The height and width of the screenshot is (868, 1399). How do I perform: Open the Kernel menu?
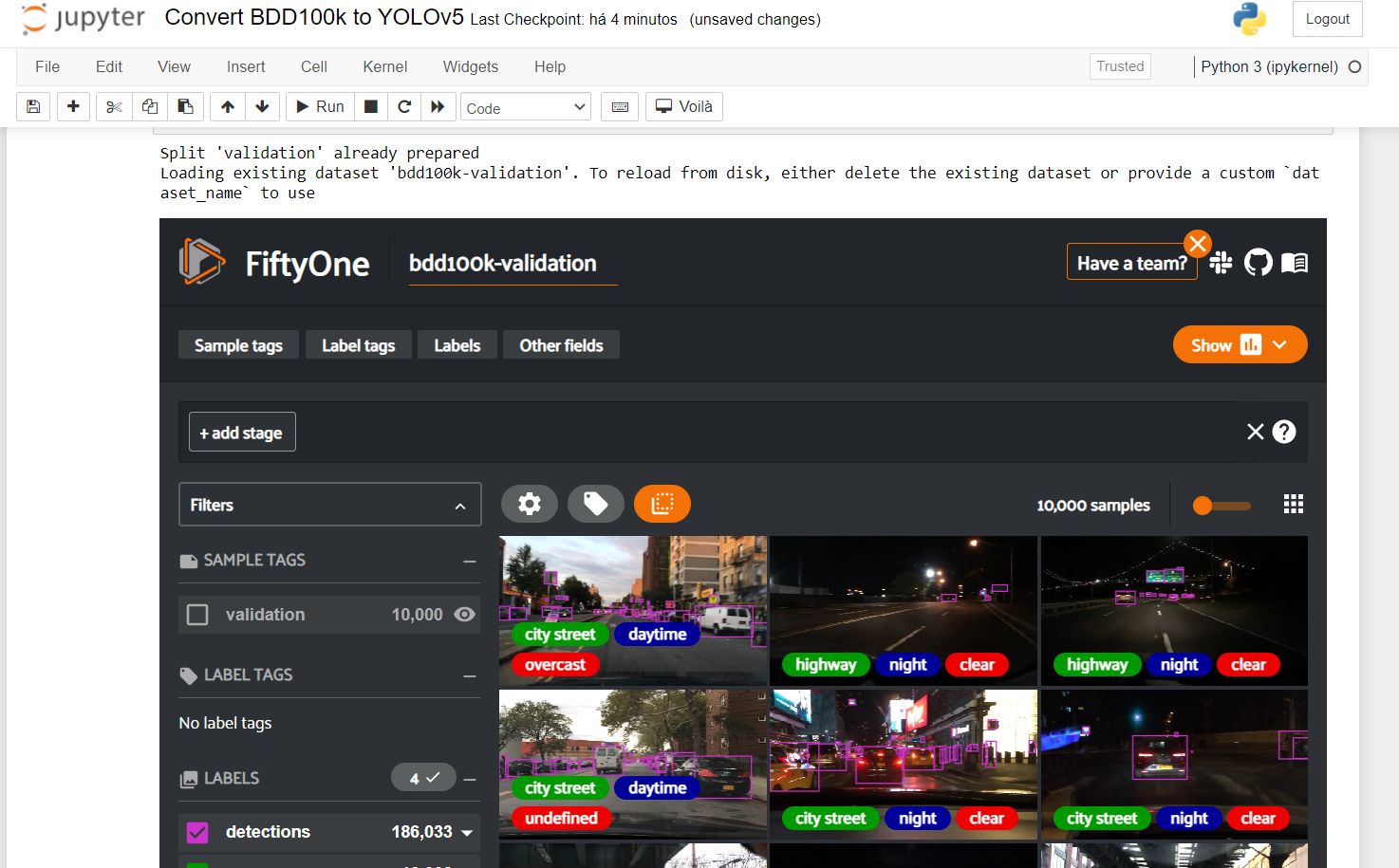click(x=384, y=66)
